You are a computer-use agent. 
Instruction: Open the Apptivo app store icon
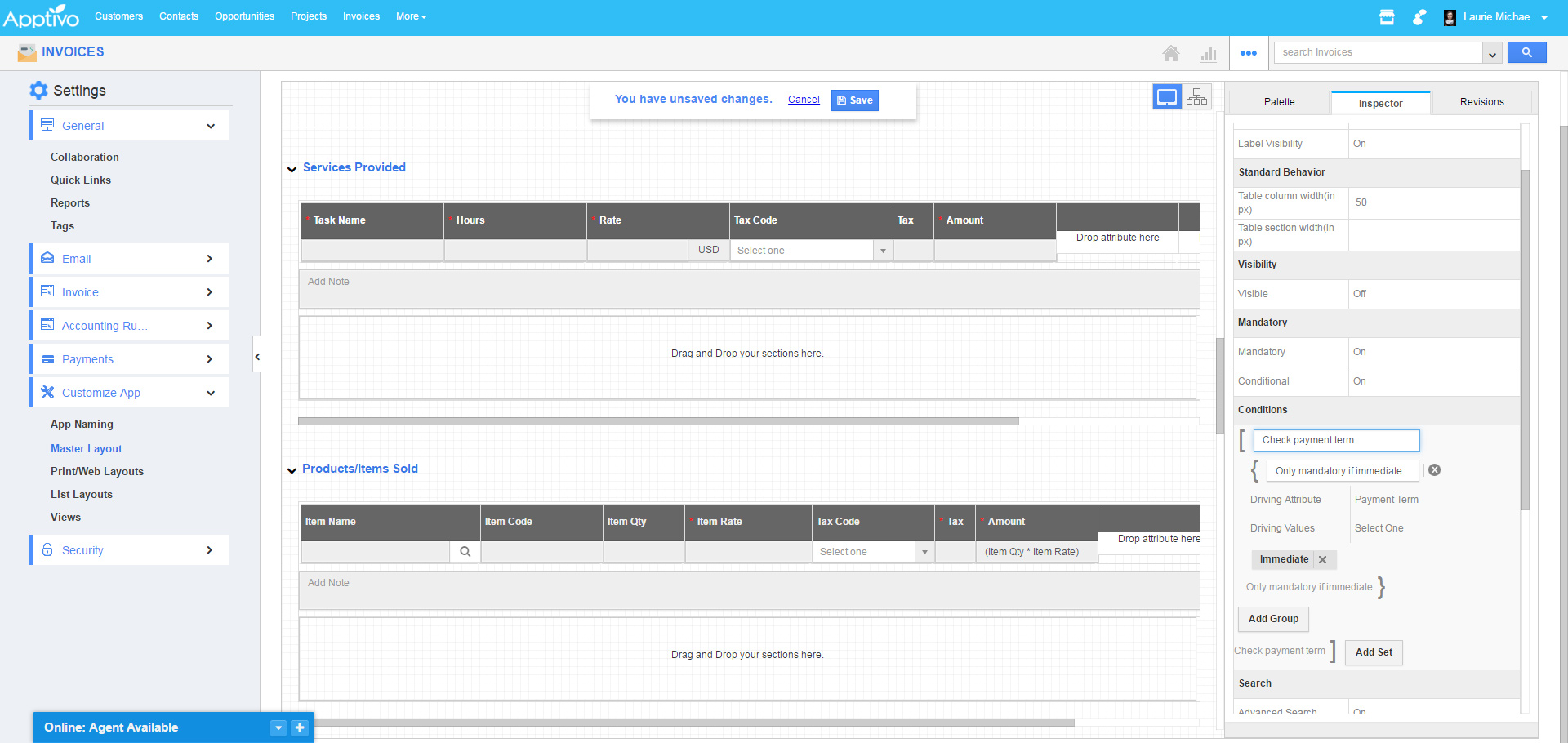coord(1387,16)
